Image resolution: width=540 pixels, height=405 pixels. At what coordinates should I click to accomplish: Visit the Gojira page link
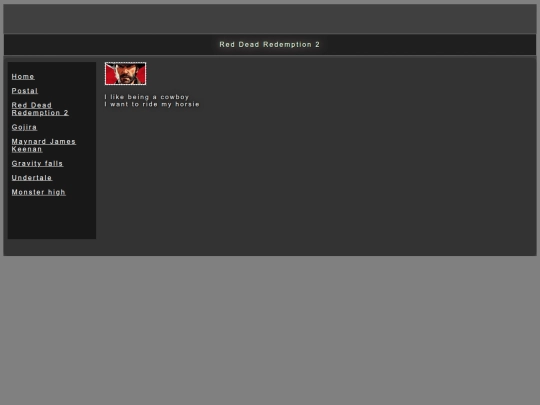coord(24,127)
